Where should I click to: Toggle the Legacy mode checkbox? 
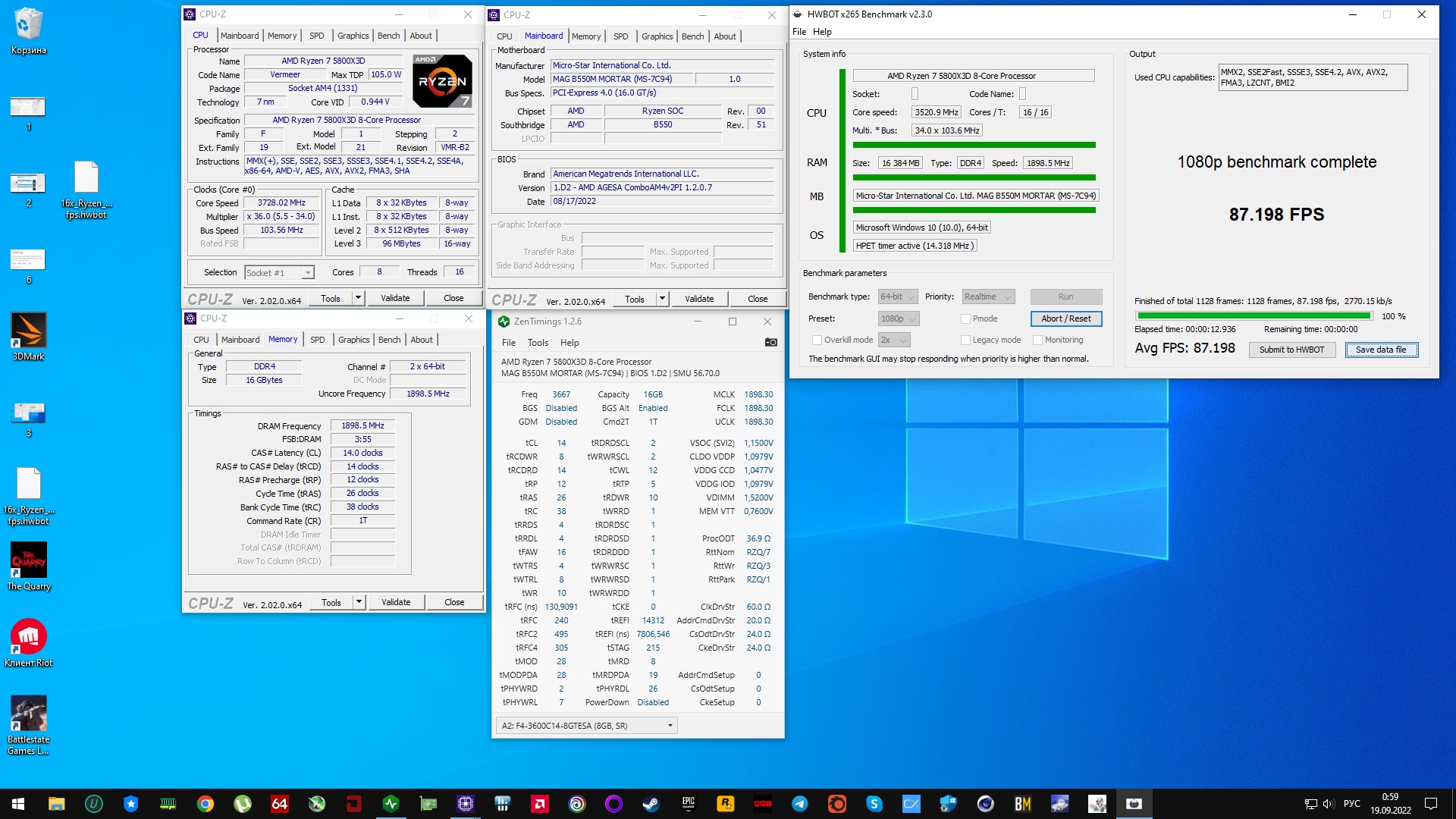965,340
